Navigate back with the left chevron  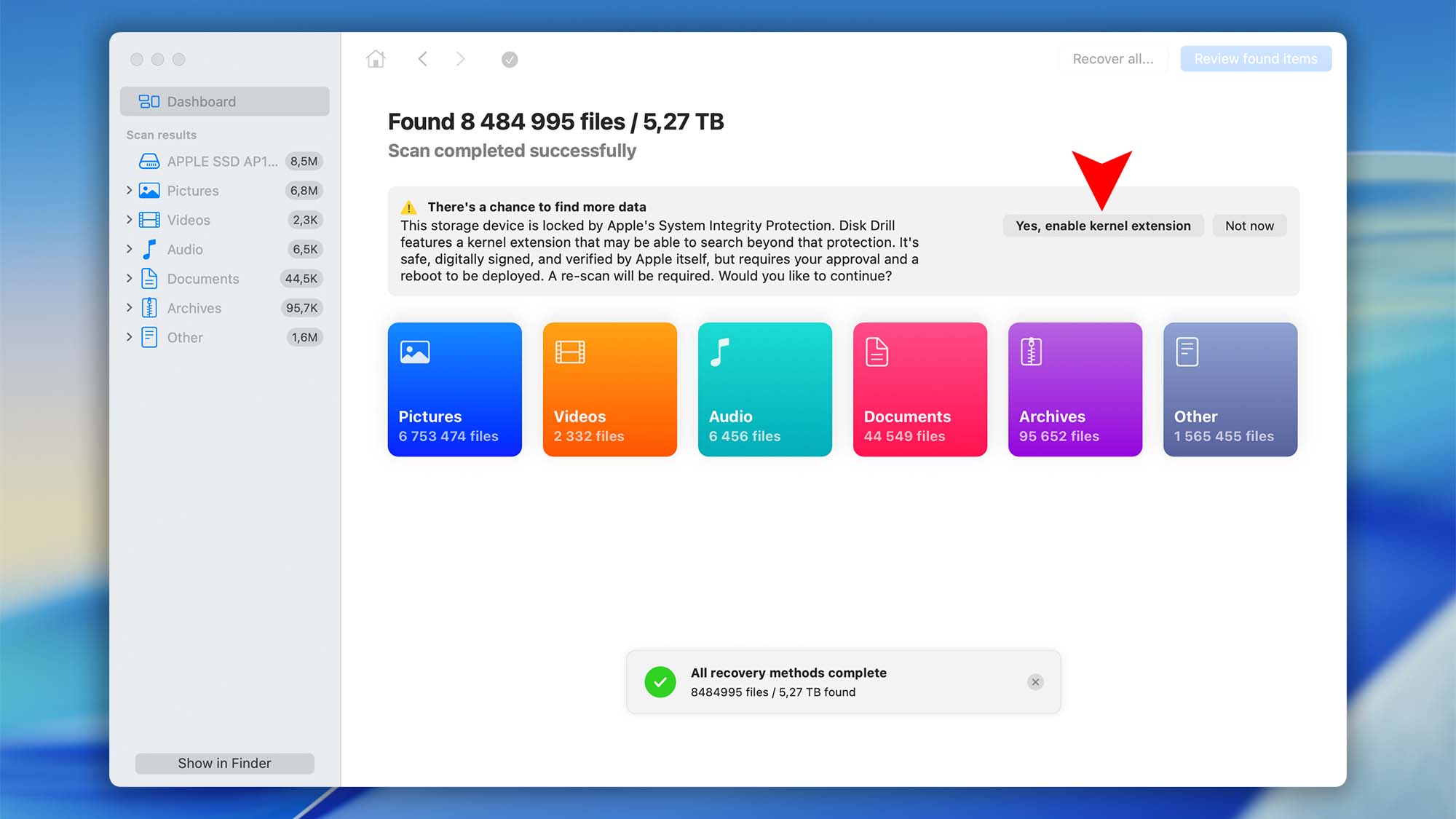423,59
